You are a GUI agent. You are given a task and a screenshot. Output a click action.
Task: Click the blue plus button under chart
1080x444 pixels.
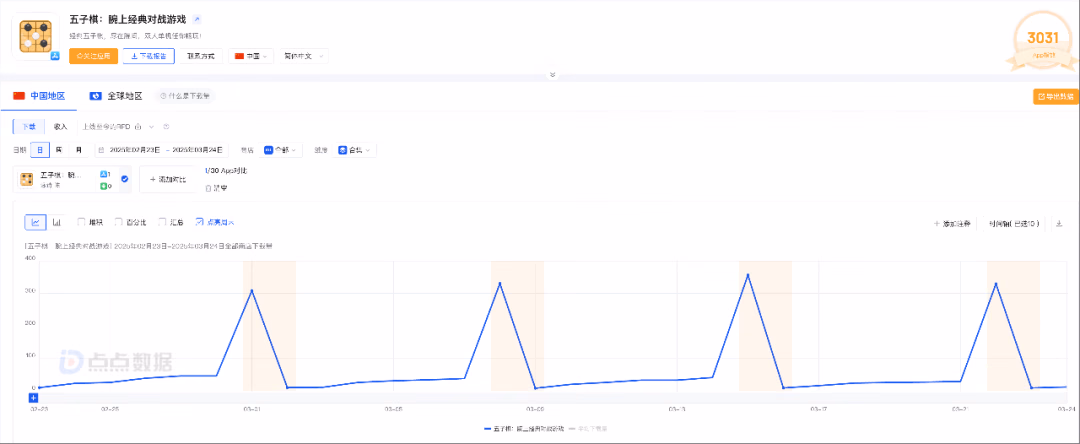coord(33,397)
